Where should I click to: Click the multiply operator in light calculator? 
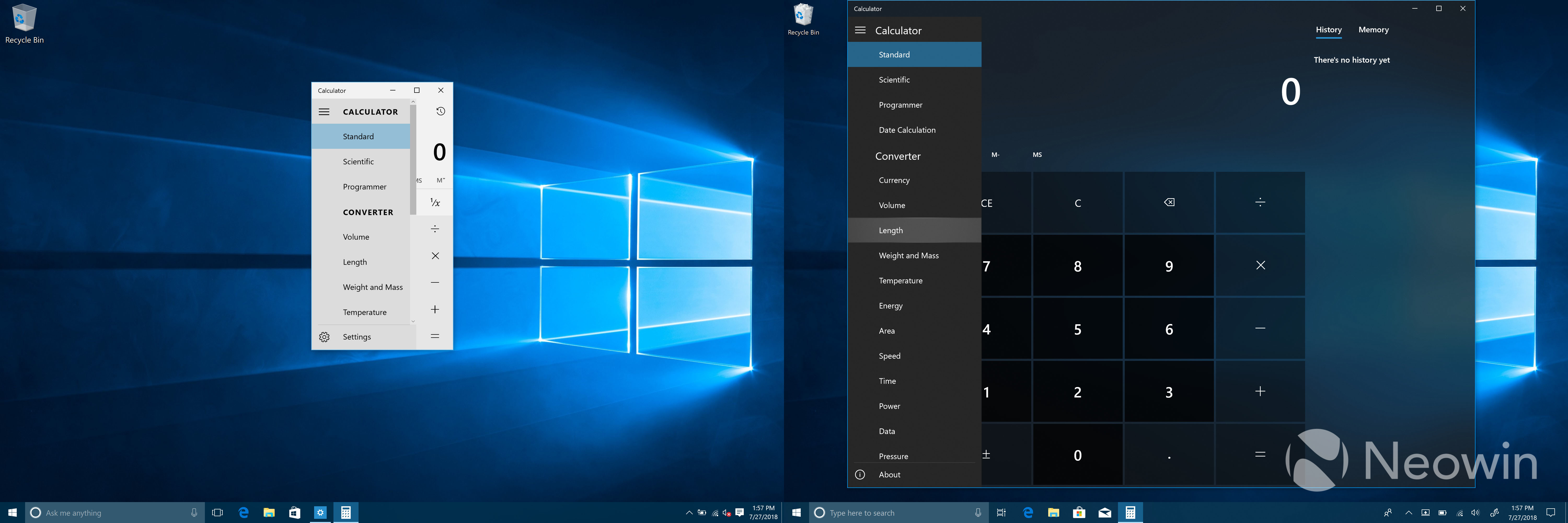(435, 256)
